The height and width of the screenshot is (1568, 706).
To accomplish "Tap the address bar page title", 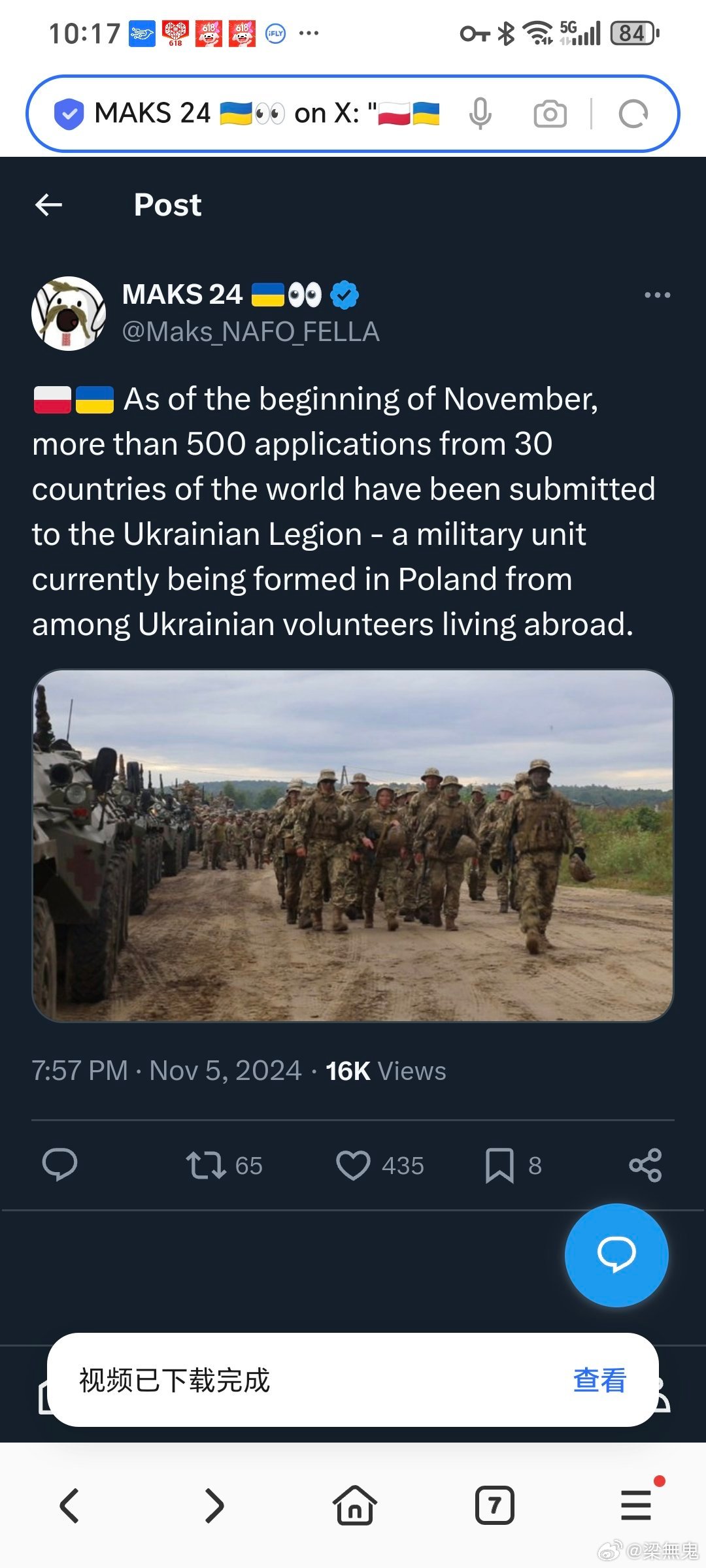I will pyautogui.click(x=267, y=114).
